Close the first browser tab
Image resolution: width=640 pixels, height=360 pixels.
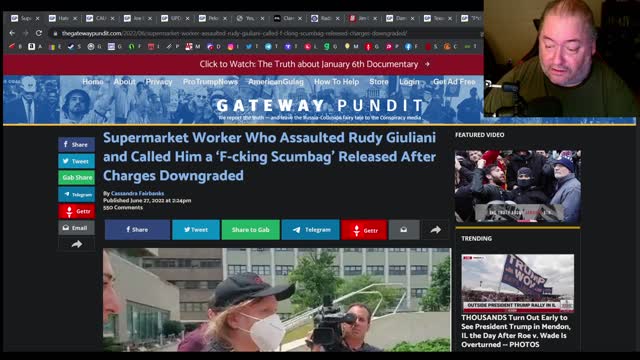38,18
